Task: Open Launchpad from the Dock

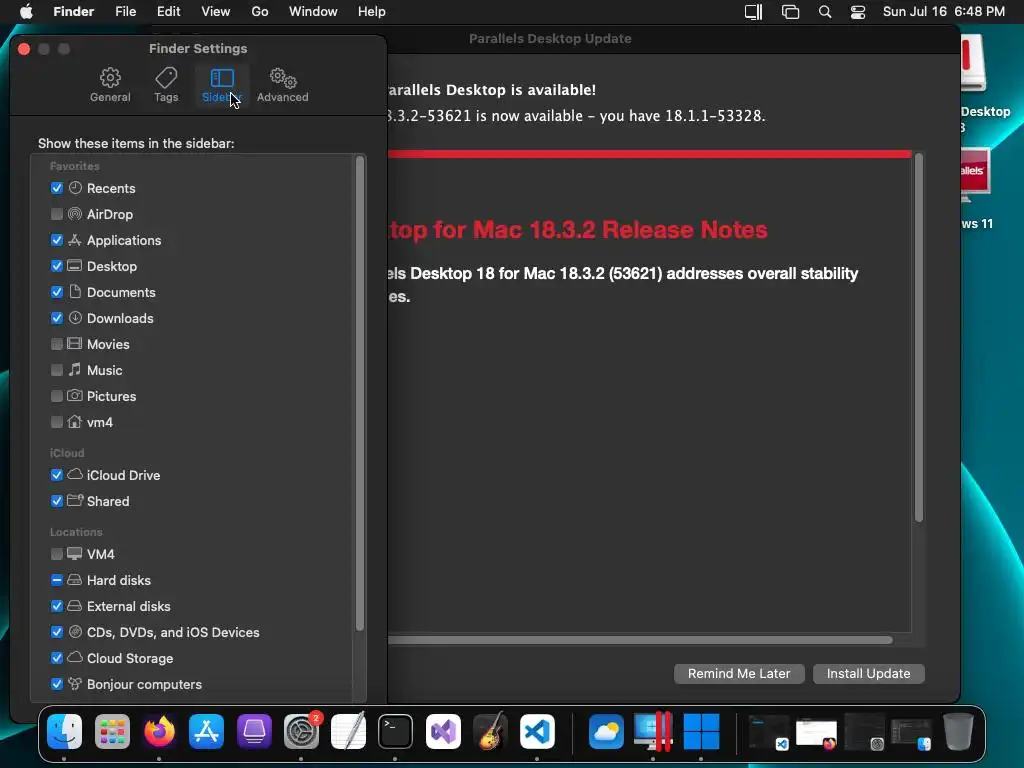Action: click(x=112, y=731)
